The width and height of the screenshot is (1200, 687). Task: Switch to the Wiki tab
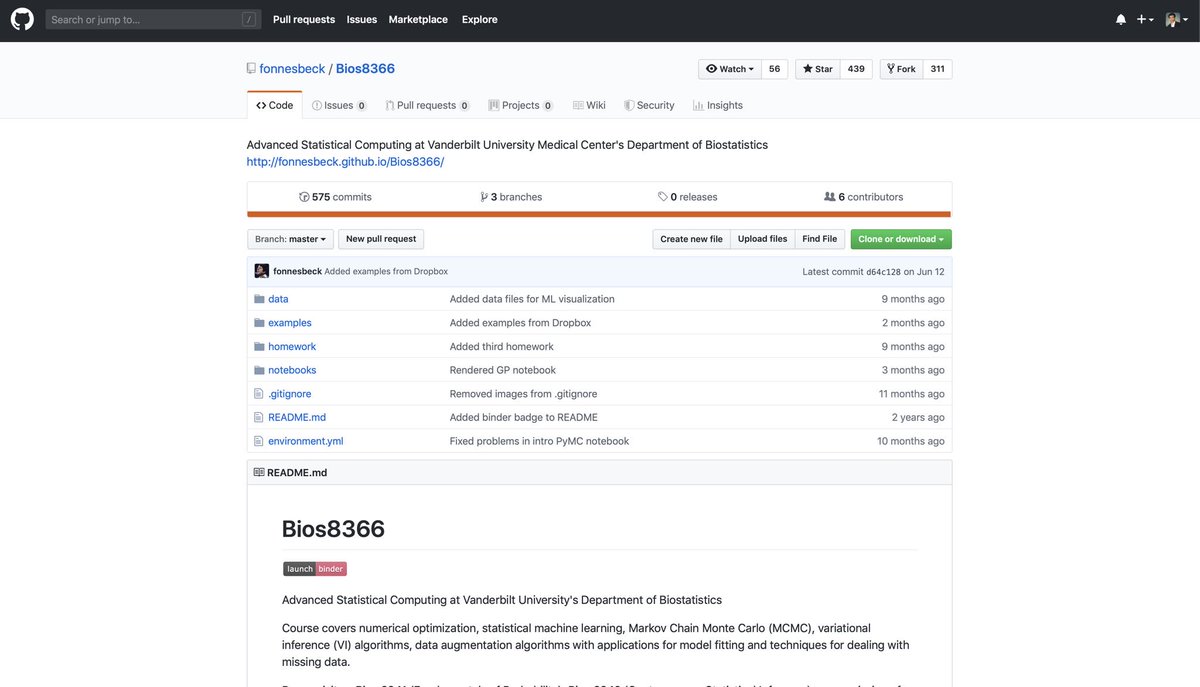pyautogui.click(x=589, y=105)
